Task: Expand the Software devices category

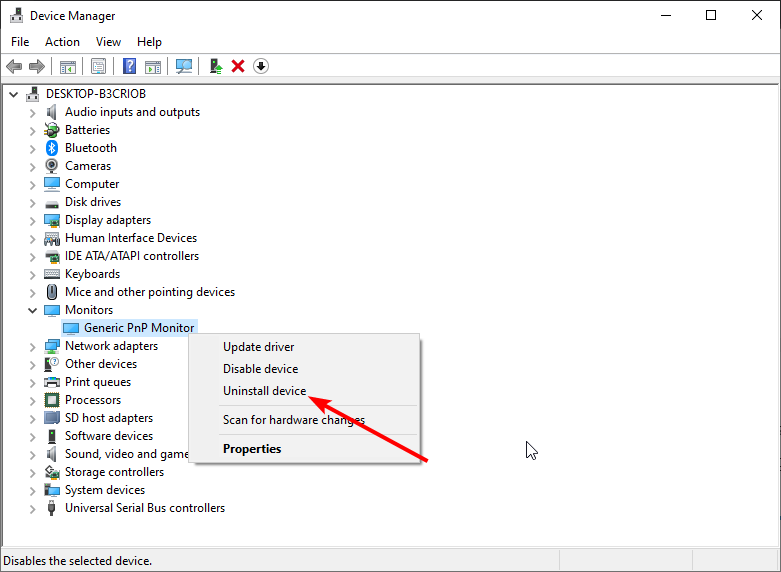Action: pyautogui.click(x=32, y=437)
